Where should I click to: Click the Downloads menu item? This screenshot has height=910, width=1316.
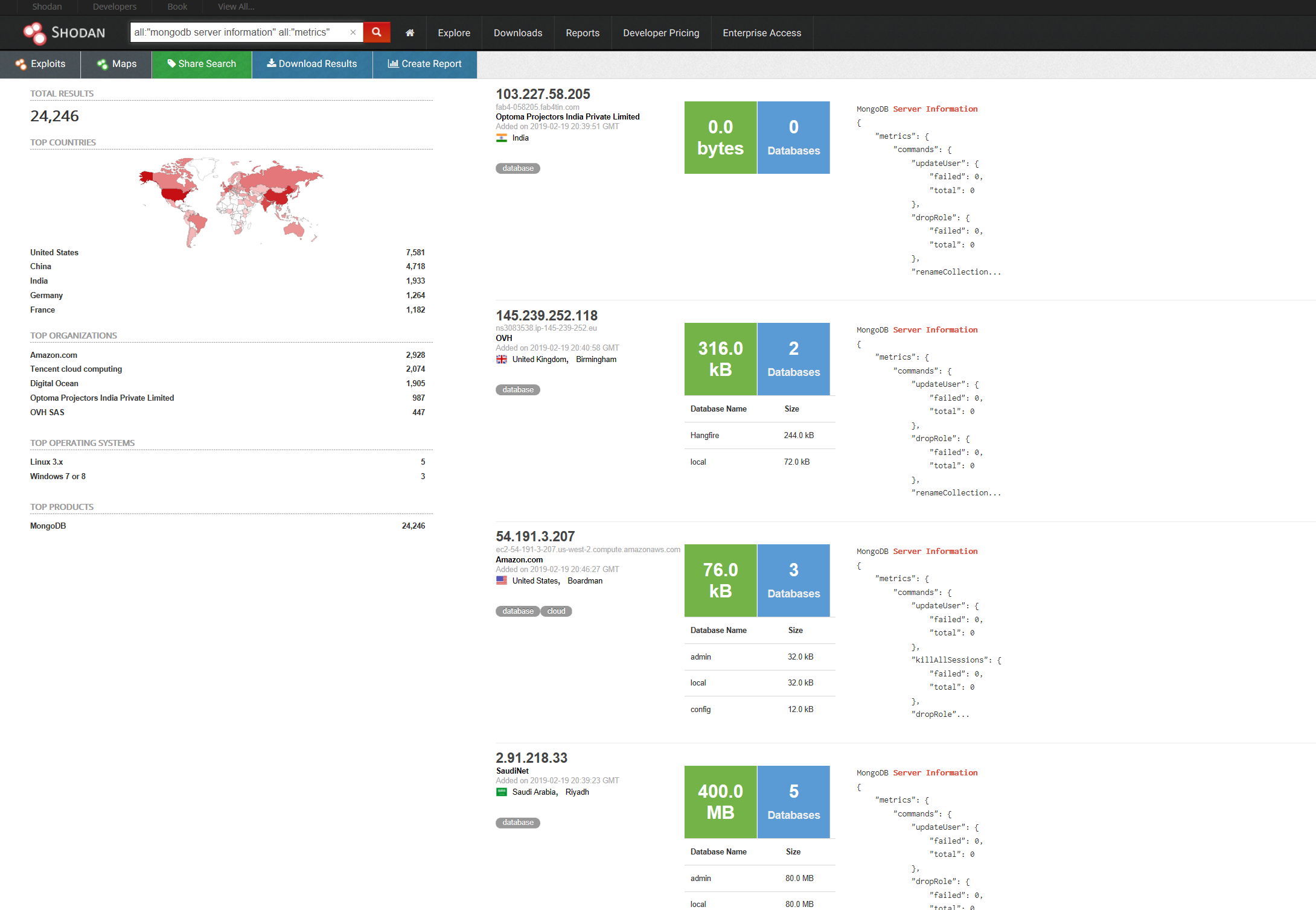click(x=517, y=32)
